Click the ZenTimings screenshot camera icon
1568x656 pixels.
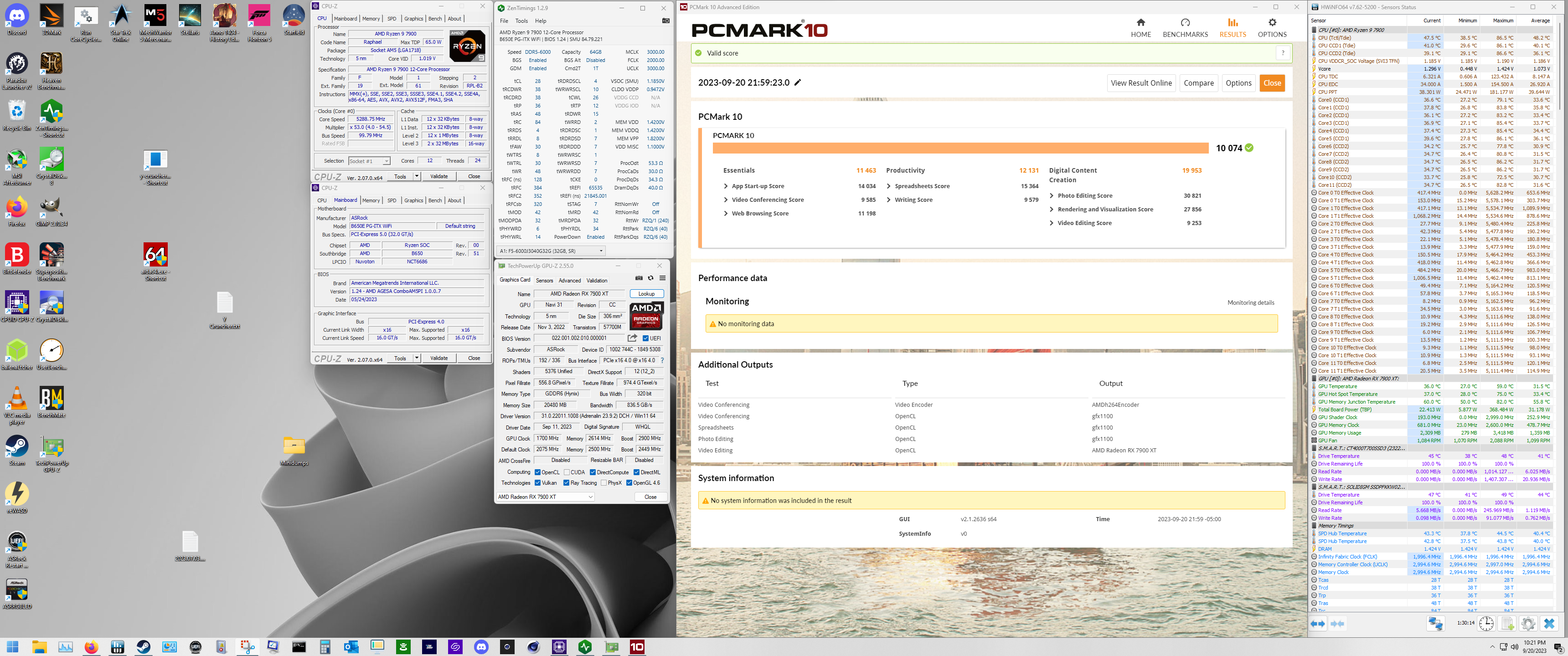(x=665, y=20)
